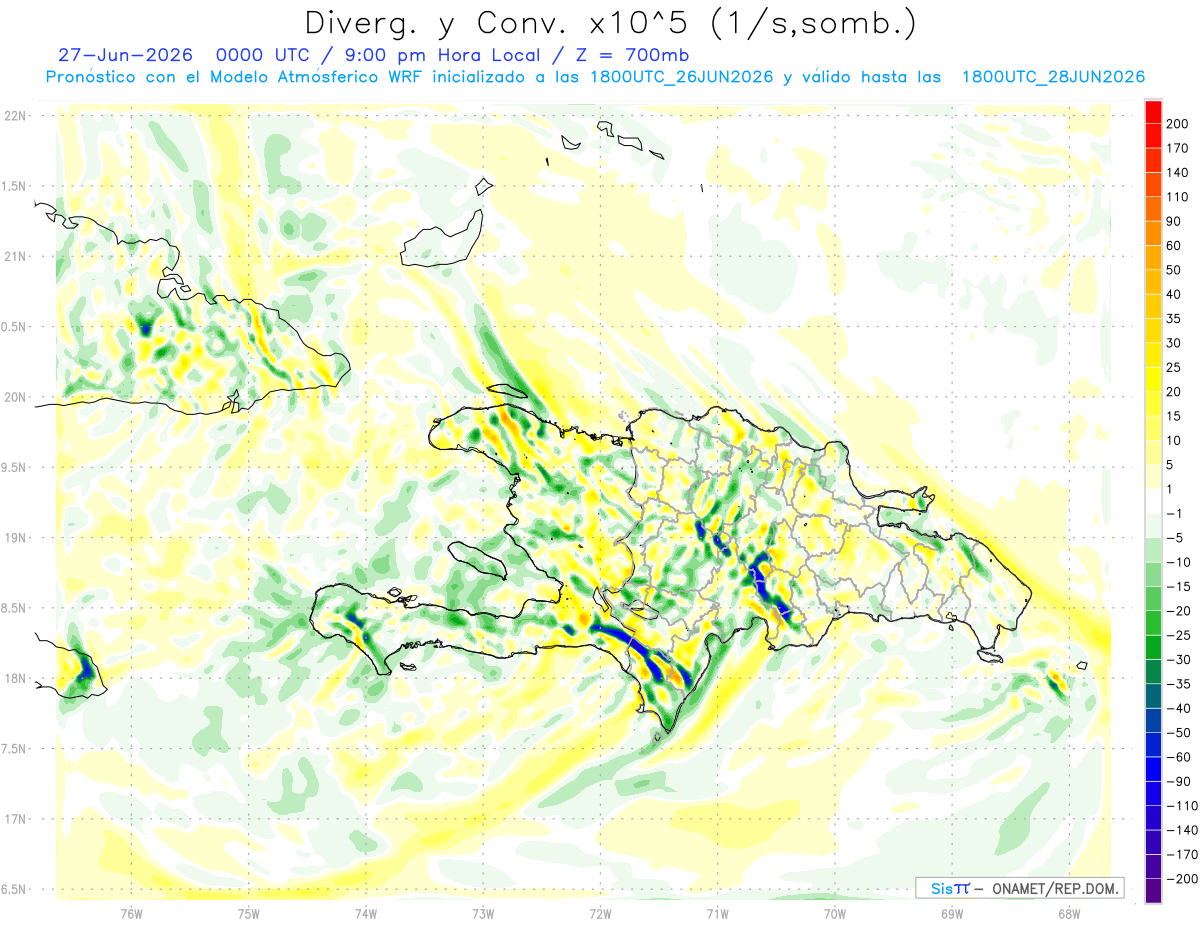
Task: Select the "1800UTC_26JUN2026" initialization time text
Action: click(682, 77)
